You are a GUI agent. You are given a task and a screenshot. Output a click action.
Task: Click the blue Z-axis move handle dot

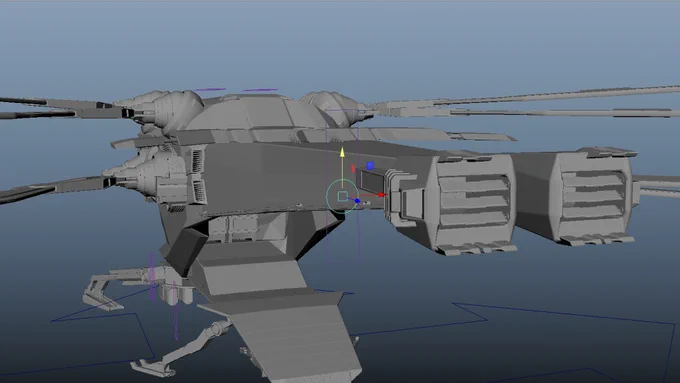(357, 201)
